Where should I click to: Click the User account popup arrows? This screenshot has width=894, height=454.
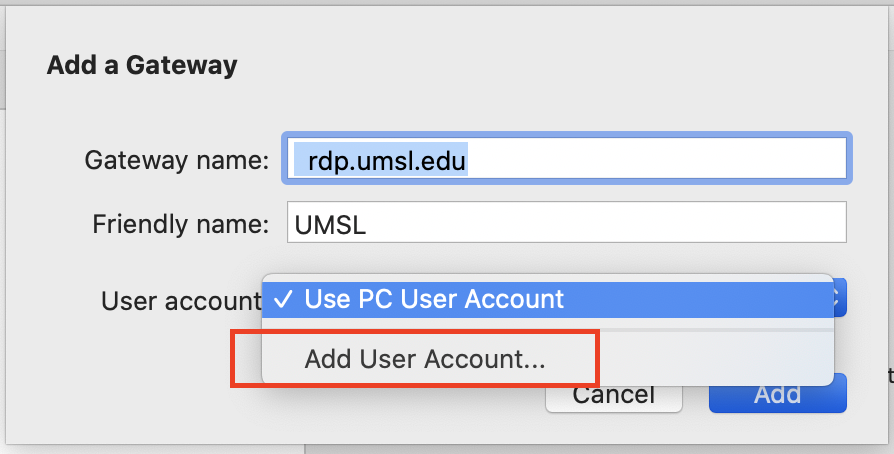pos(840,298)
